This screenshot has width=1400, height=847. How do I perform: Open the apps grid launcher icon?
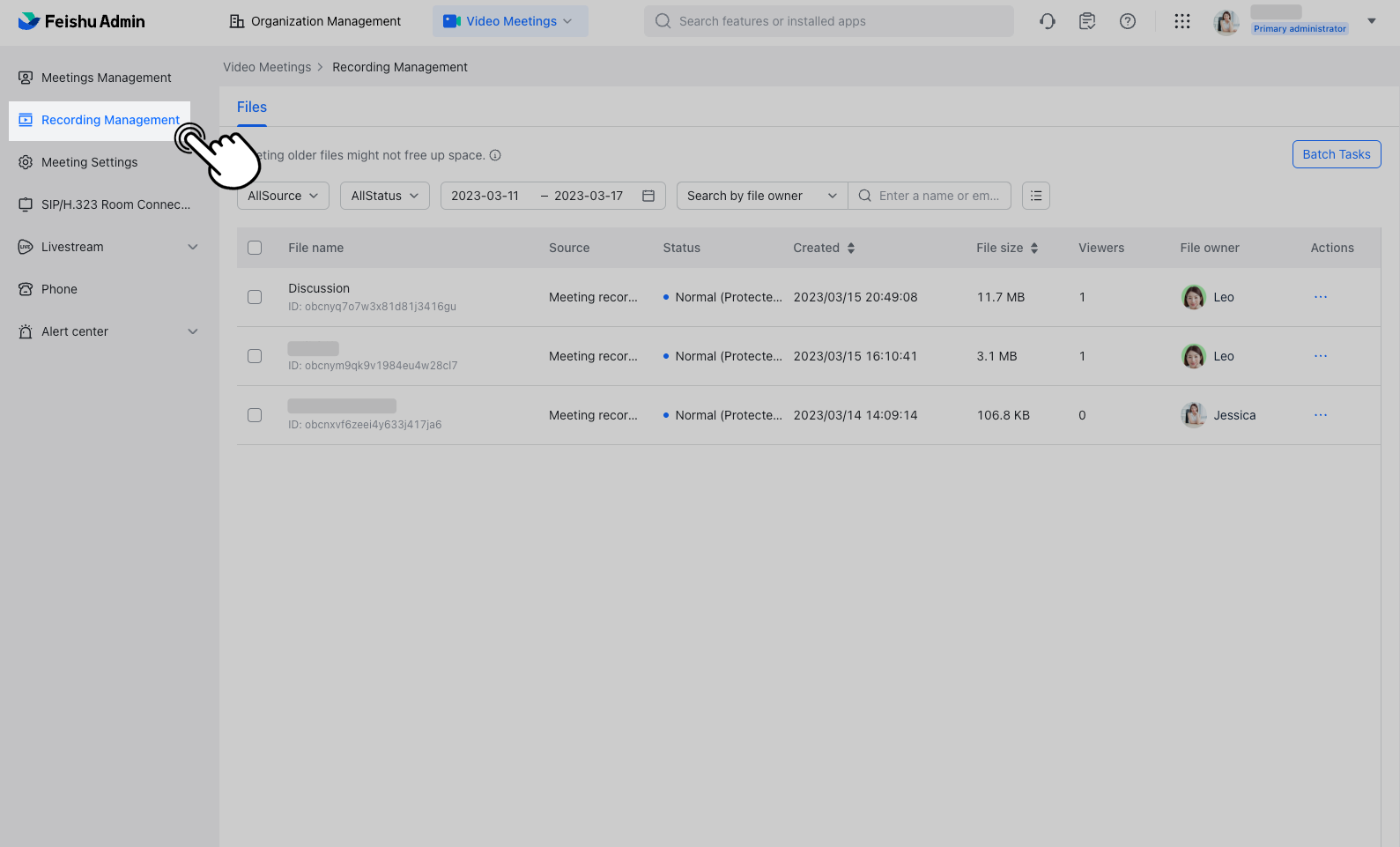1182,21
